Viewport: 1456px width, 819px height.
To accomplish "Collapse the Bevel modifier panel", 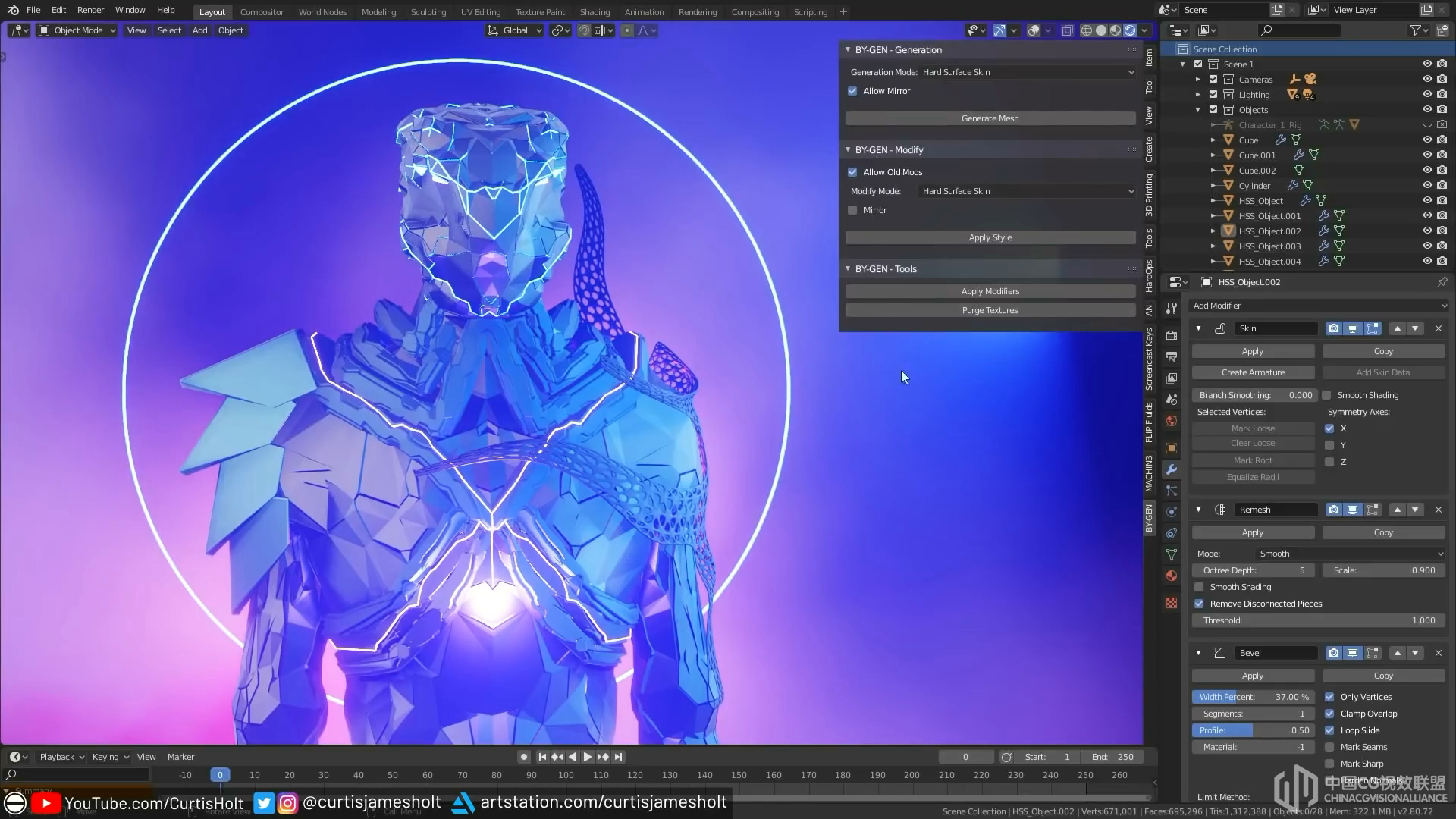I will [1198, 653].
